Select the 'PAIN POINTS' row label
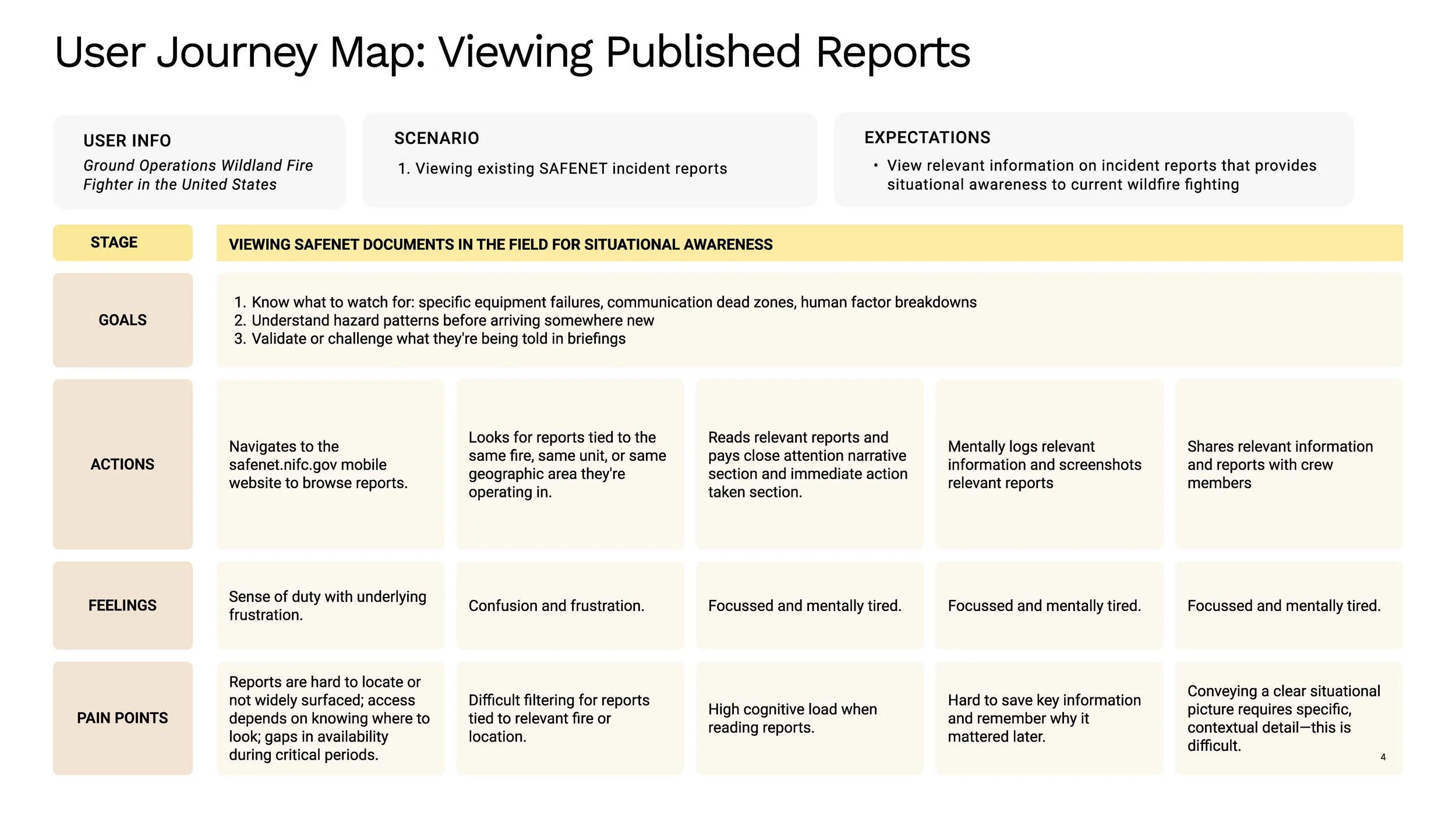Screen dimensions: 1456x819 (123, 718)
